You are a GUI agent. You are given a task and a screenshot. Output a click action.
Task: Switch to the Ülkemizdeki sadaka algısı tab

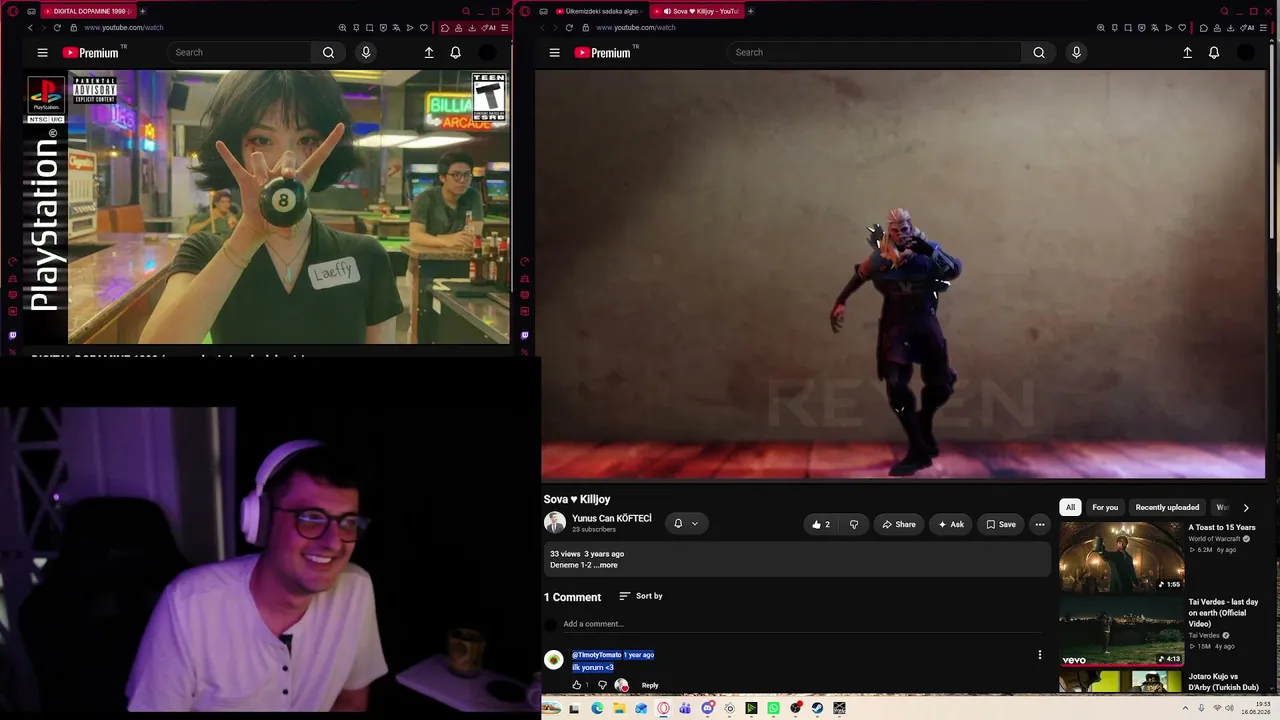598,11
